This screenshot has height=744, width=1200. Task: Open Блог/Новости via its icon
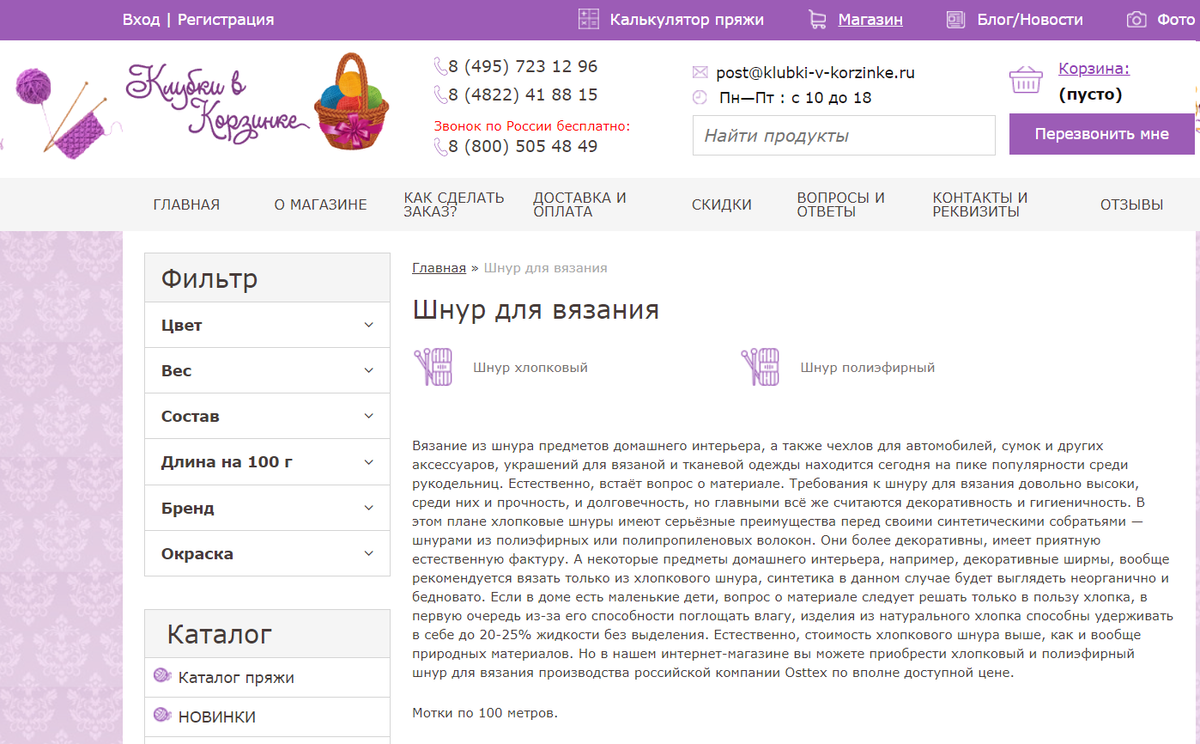955,18
